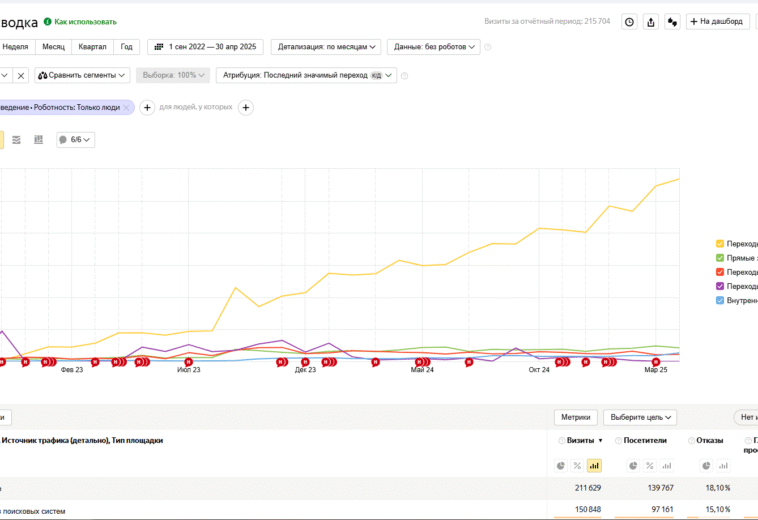Click Метрики button
Image resolution: width=758 pixels, height=520 pixels.
[575, 417]
